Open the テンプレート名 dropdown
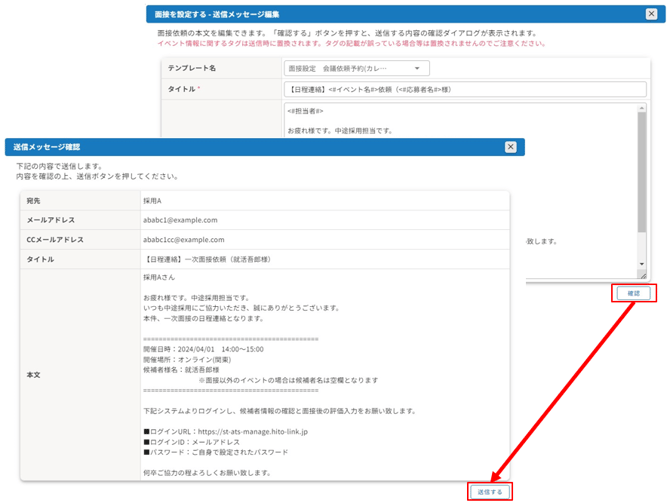This screenshot has width=670, height=503. pos(356,69)
